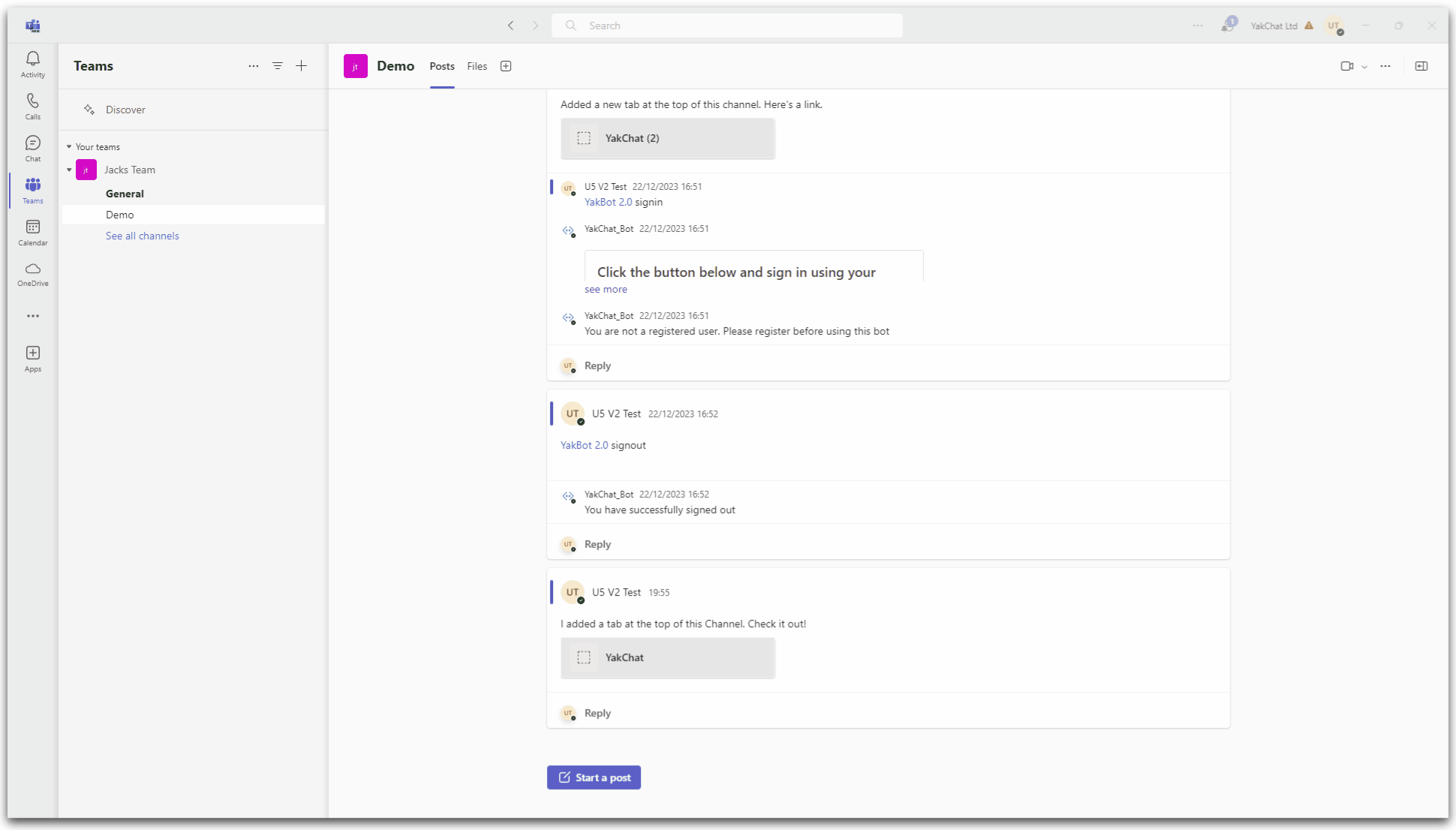1456x830 pixels.
Task: Collapse the Jacks Team tree
Action: point(69,170)
